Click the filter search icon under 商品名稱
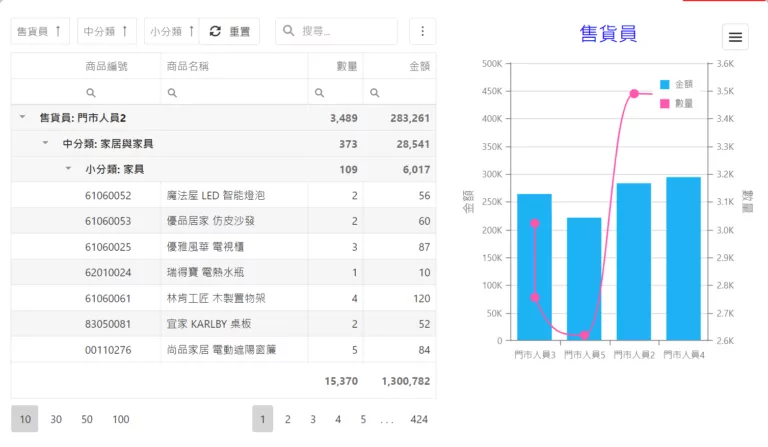The height and width of the screenshot is (447, 768). click(x=172, y=92)
